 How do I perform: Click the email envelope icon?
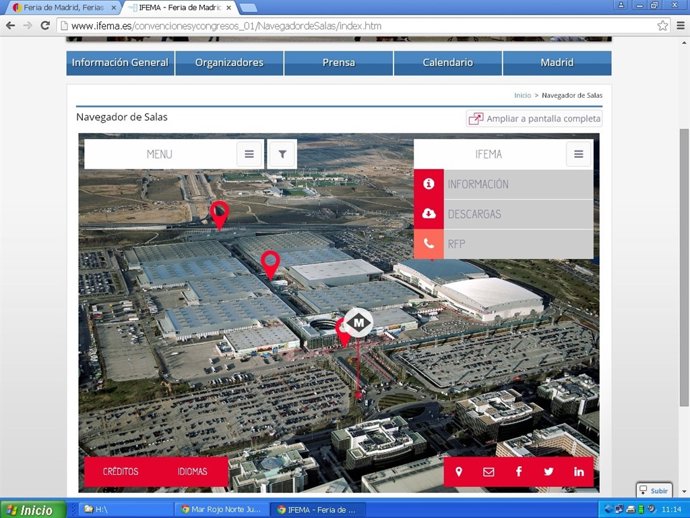point(489,471)
